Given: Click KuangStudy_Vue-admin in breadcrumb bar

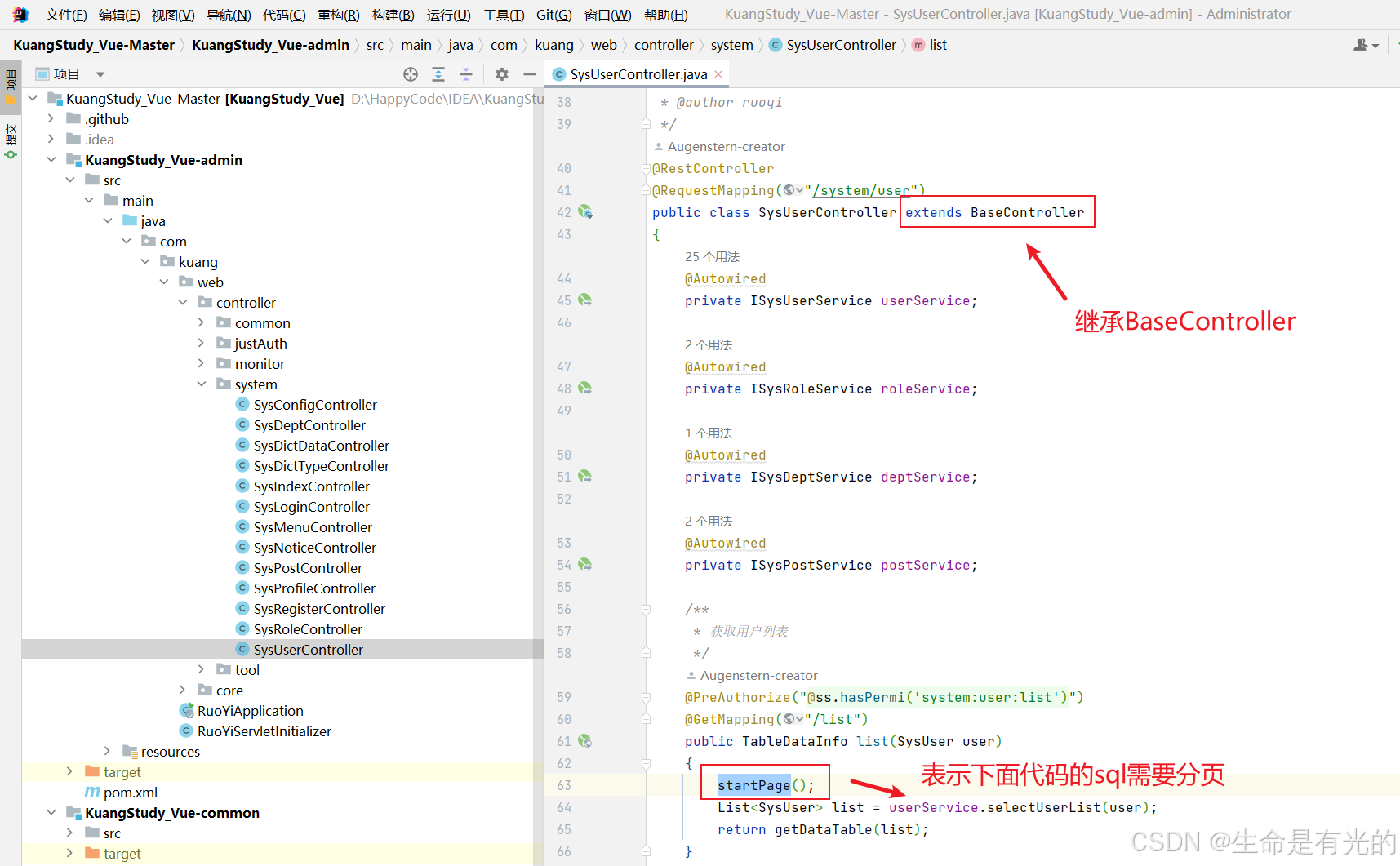Looking at the screenshot, I should (270, 45).
